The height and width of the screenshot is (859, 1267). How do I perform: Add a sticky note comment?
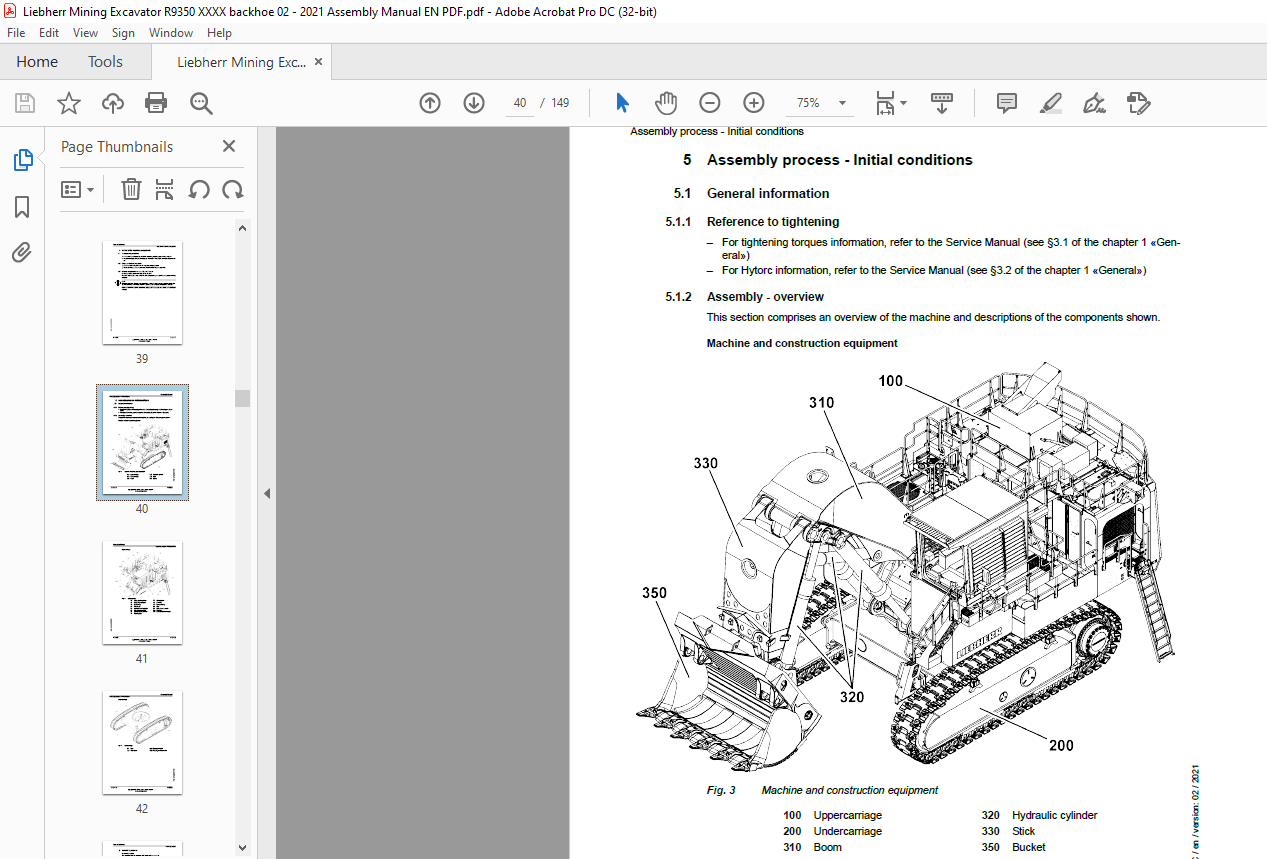coord(1007,103)
